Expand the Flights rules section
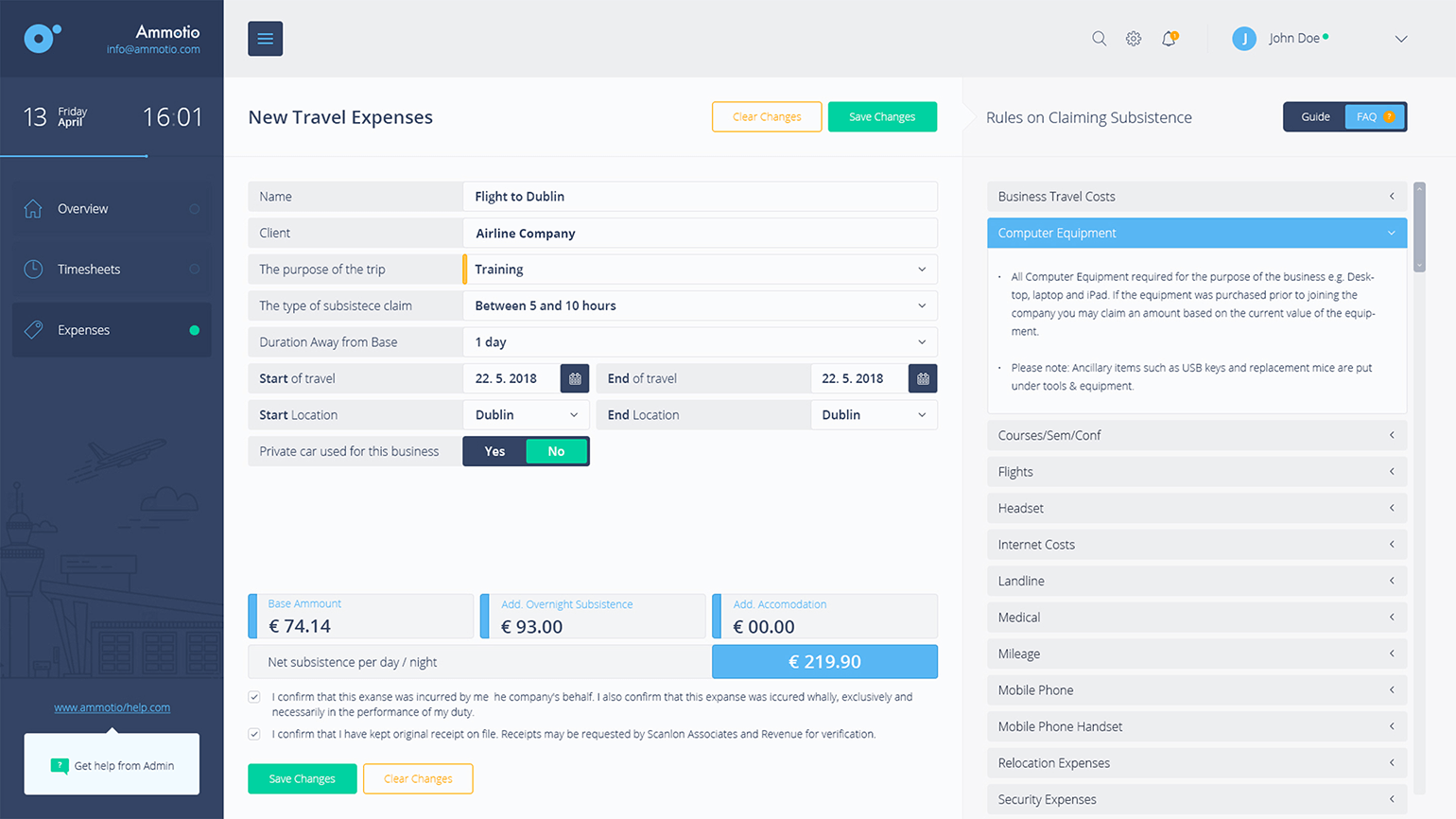Screen dimensions: 1456x819 click(1196, 472)
